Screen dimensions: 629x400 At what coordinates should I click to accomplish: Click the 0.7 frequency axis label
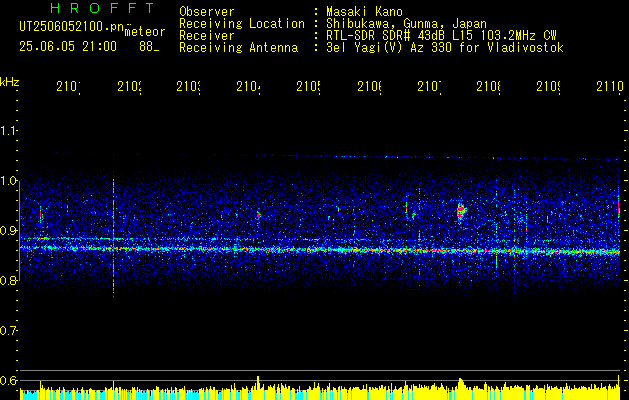(9, 331)
